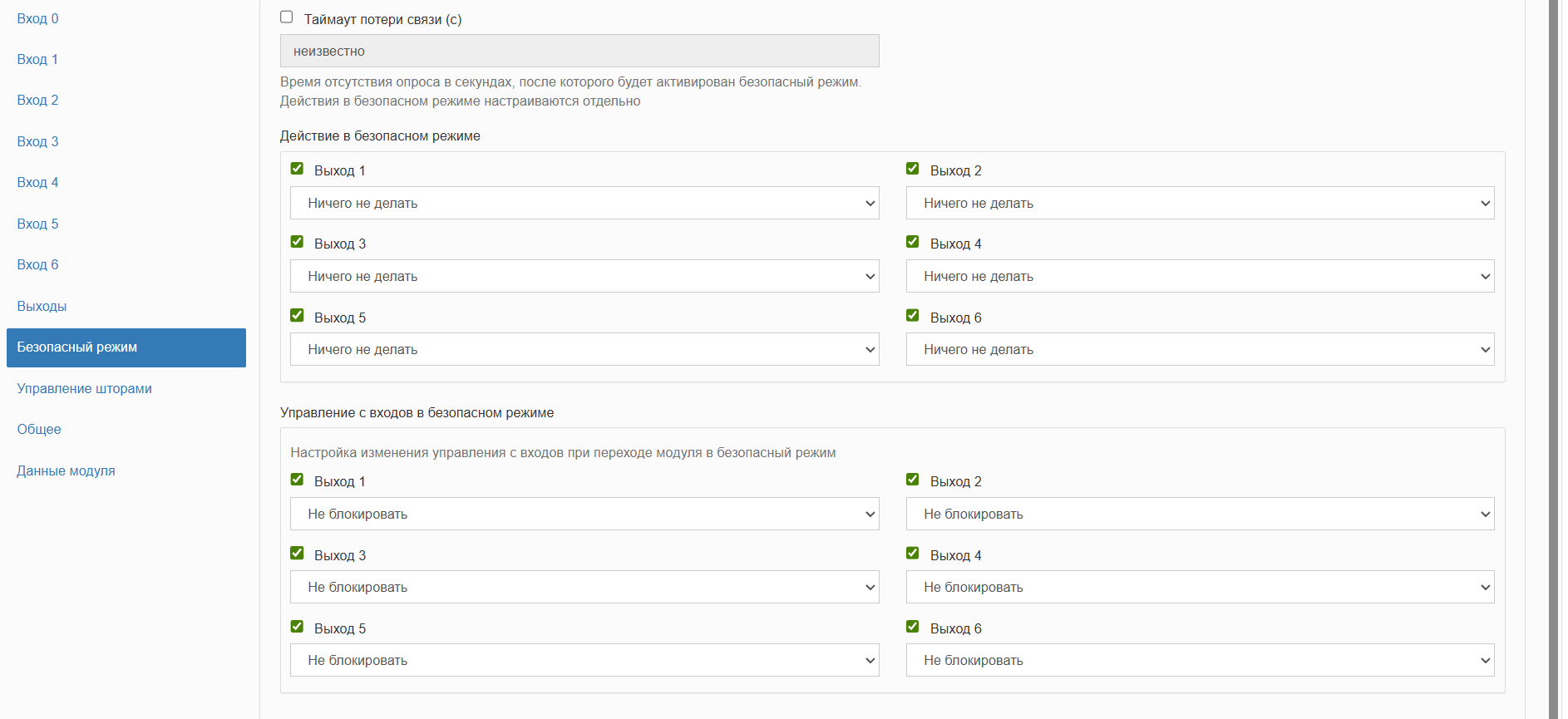Expand Выход 4 Не блокировать dropdown
1568x719 pixels.
point(1200,587)
